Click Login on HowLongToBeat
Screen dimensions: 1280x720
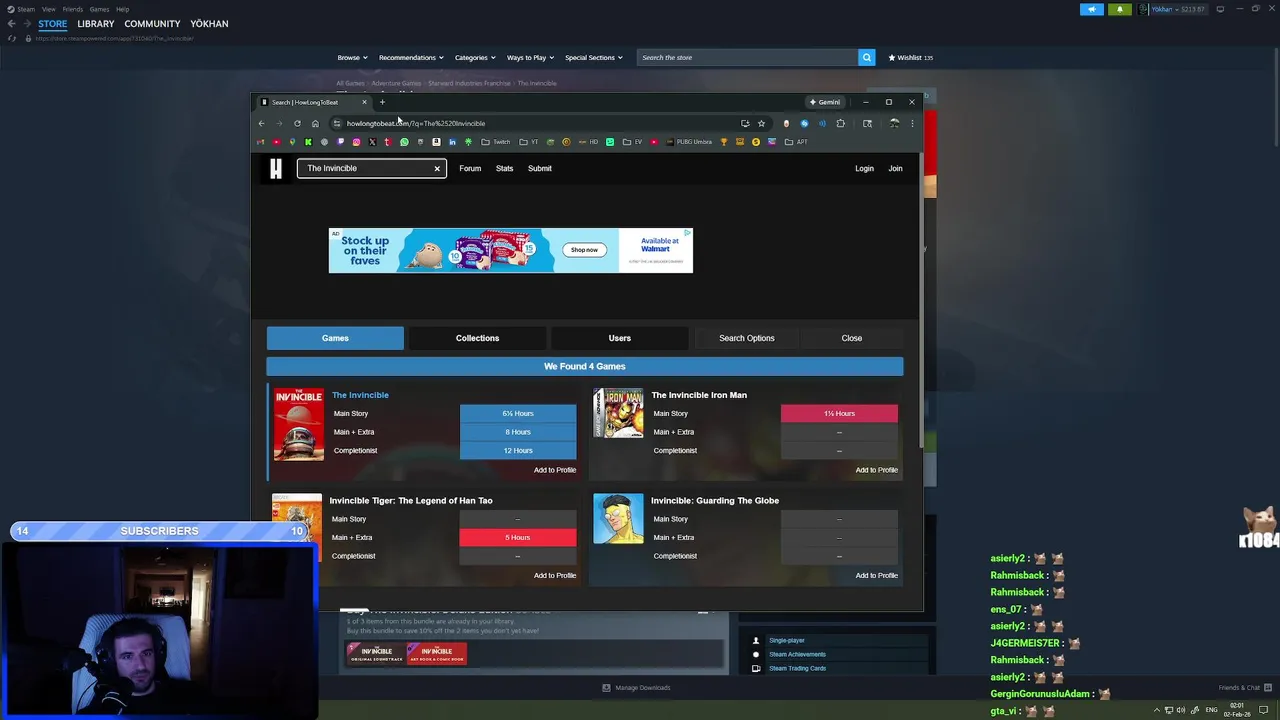[864, 168]
